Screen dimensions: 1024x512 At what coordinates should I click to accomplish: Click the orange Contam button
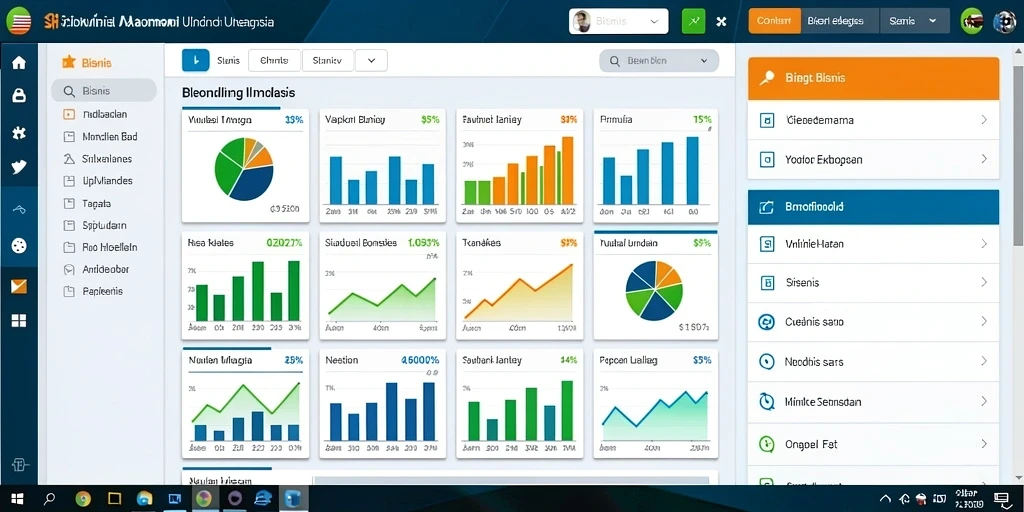(x=774, y=21)
